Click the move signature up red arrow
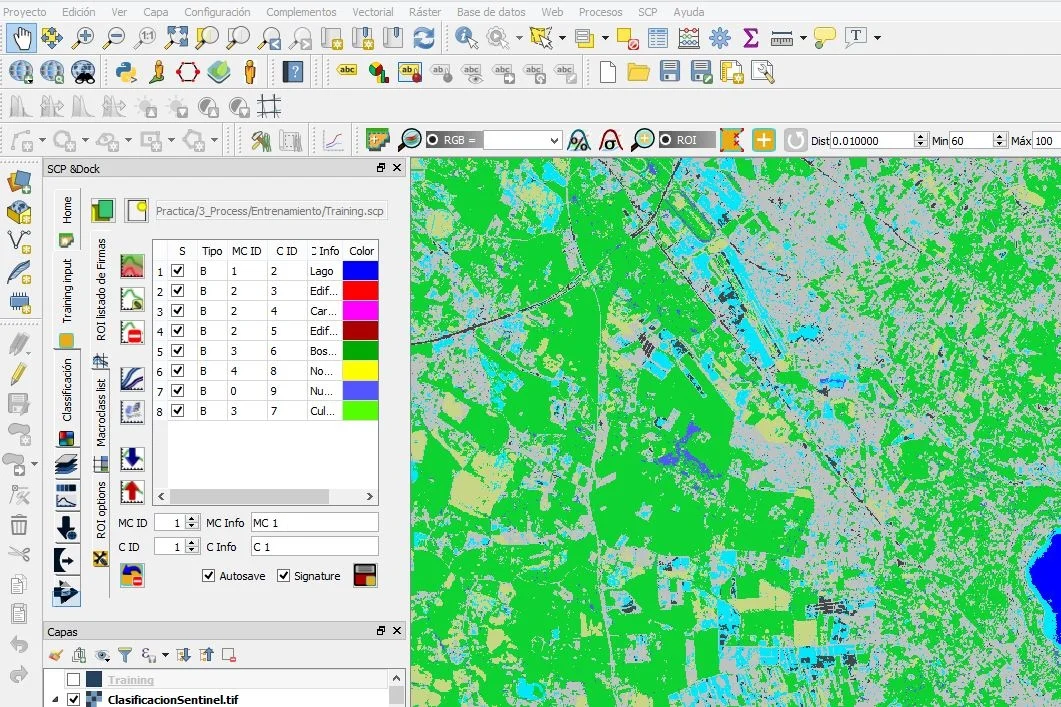 tap(132, 491)
